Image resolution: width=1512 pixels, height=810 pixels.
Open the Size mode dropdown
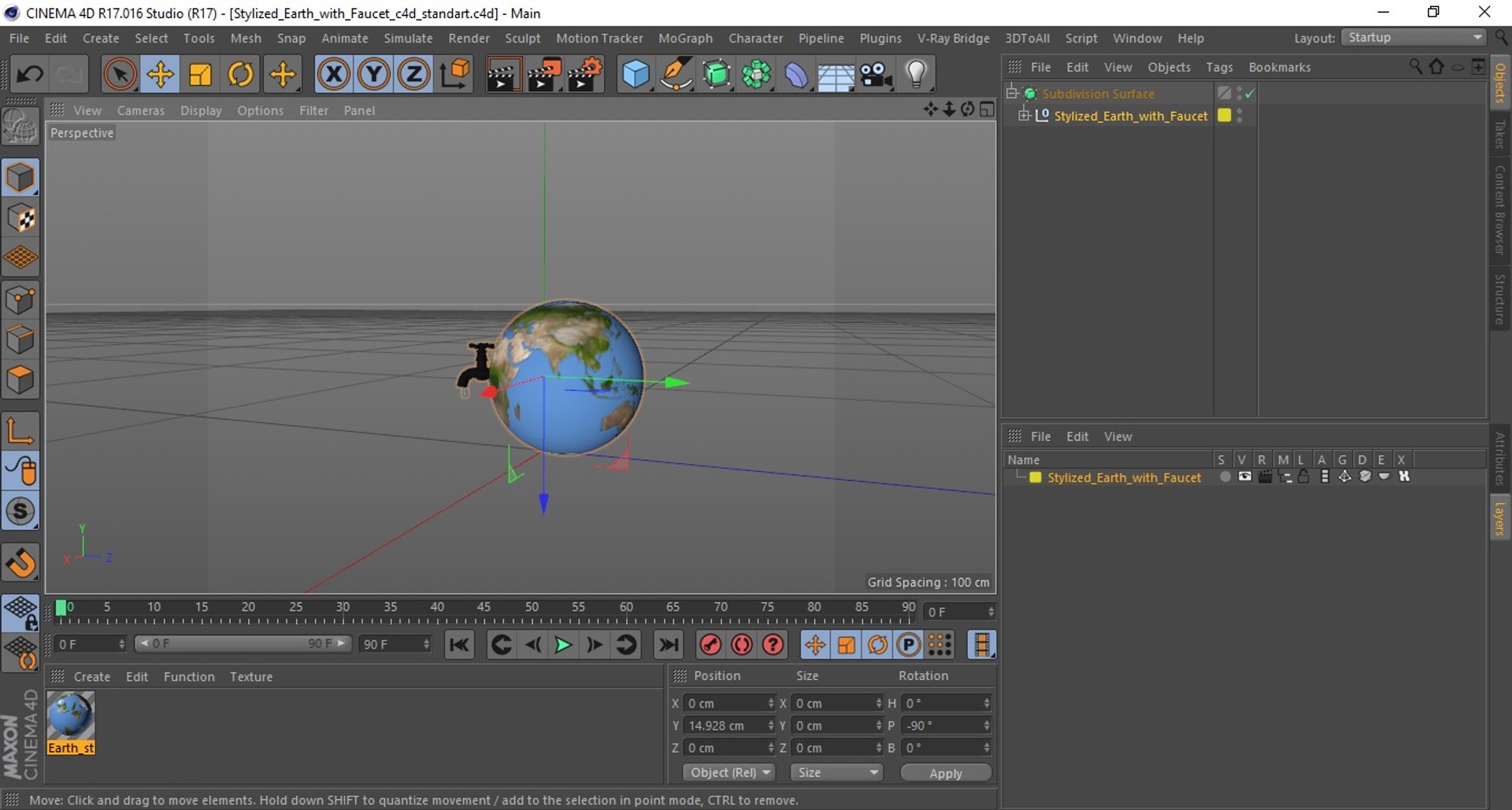click(836, 773)
